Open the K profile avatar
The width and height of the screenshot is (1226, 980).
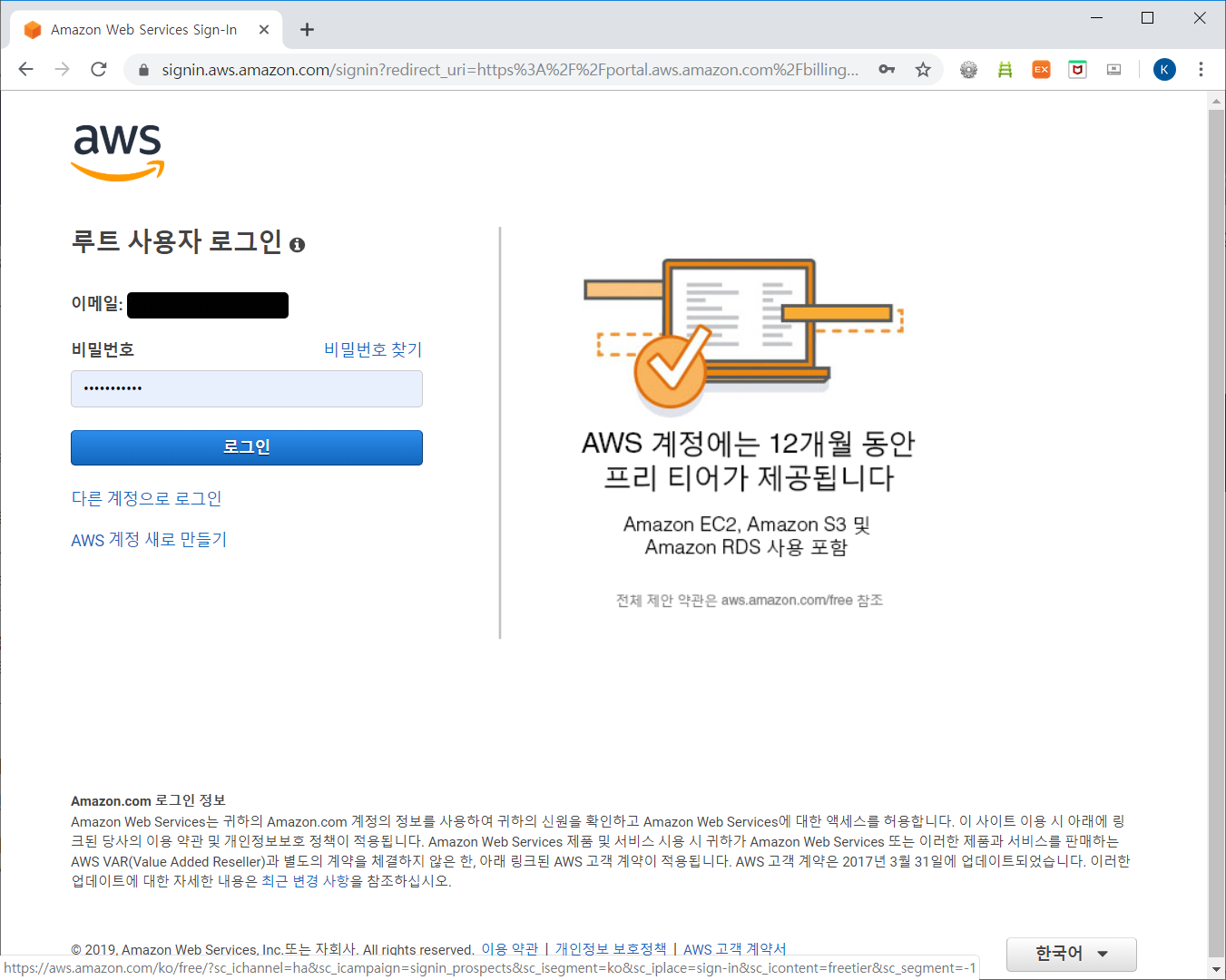pos(1164,70)
